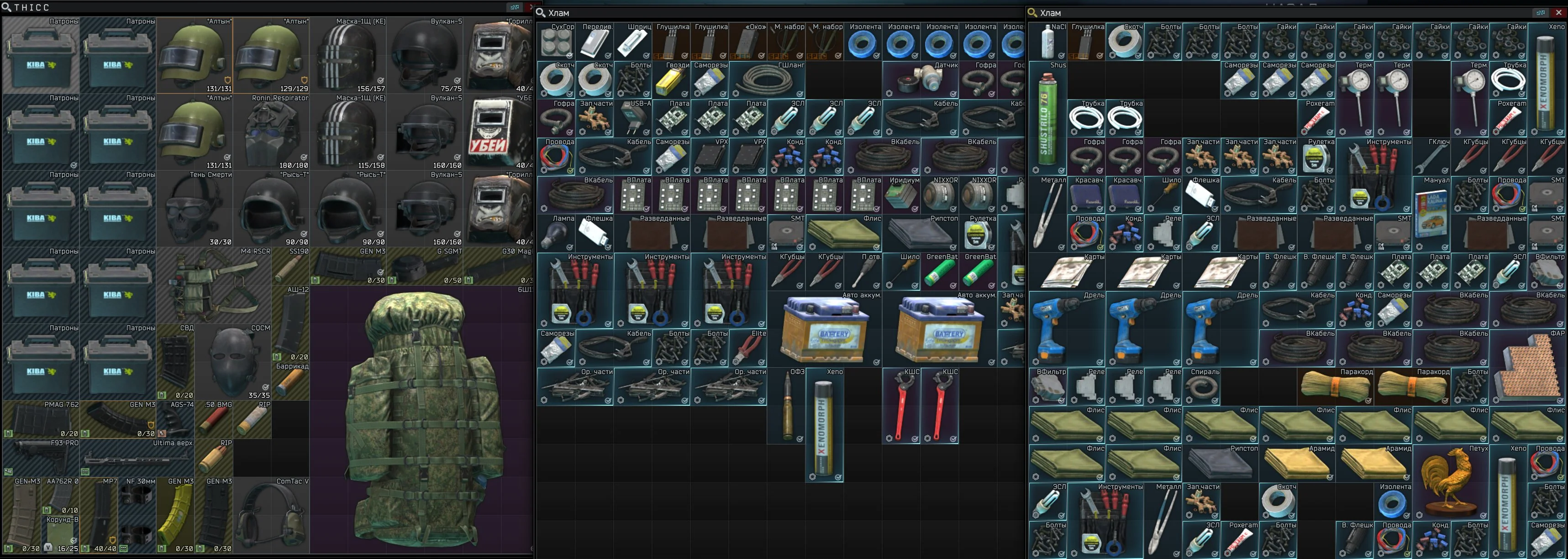
Task: Select the golden Петух rooster statuette
Action: [1451, 482]
